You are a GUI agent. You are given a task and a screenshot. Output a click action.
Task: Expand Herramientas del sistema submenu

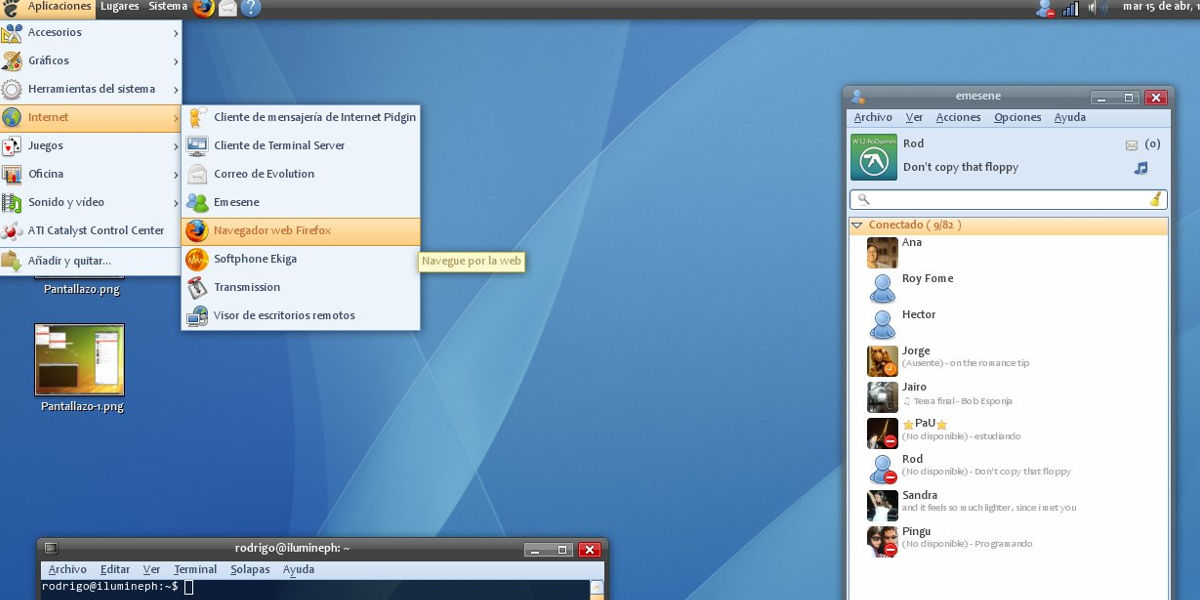(x=90, y=89)
